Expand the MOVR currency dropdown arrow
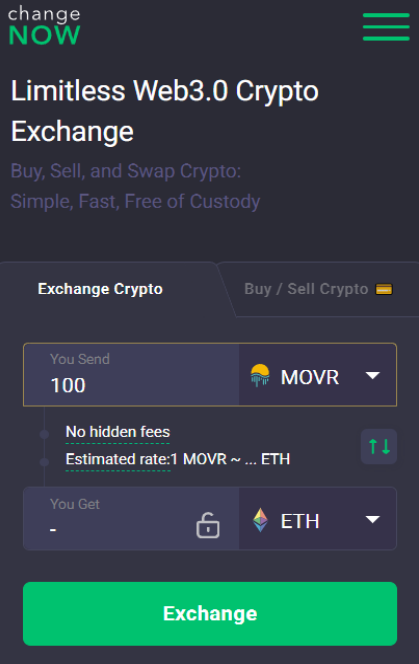 (x=372, y=375)
